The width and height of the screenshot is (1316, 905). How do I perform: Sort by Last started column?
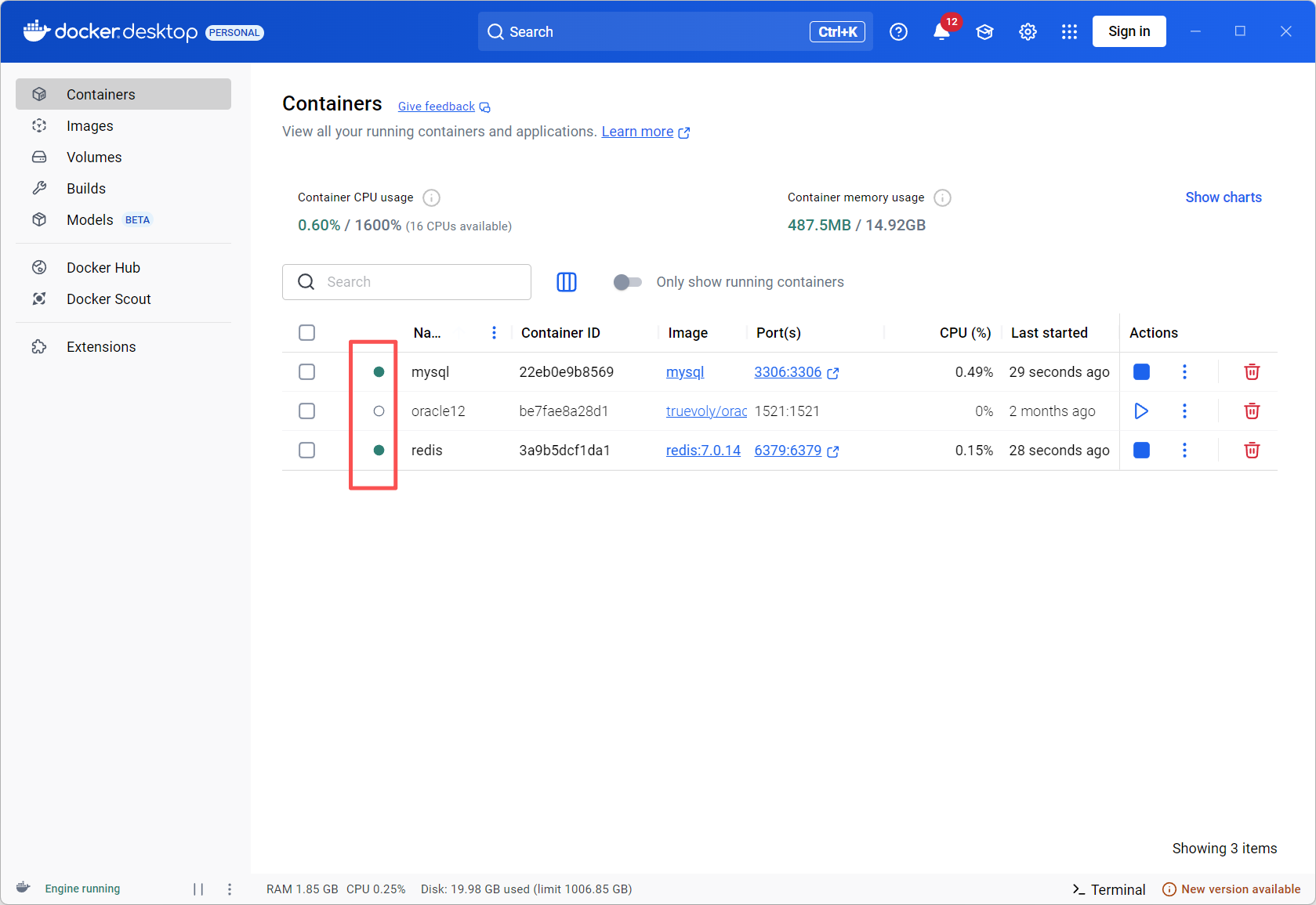pyautogui.click(x=1049, y=333)
